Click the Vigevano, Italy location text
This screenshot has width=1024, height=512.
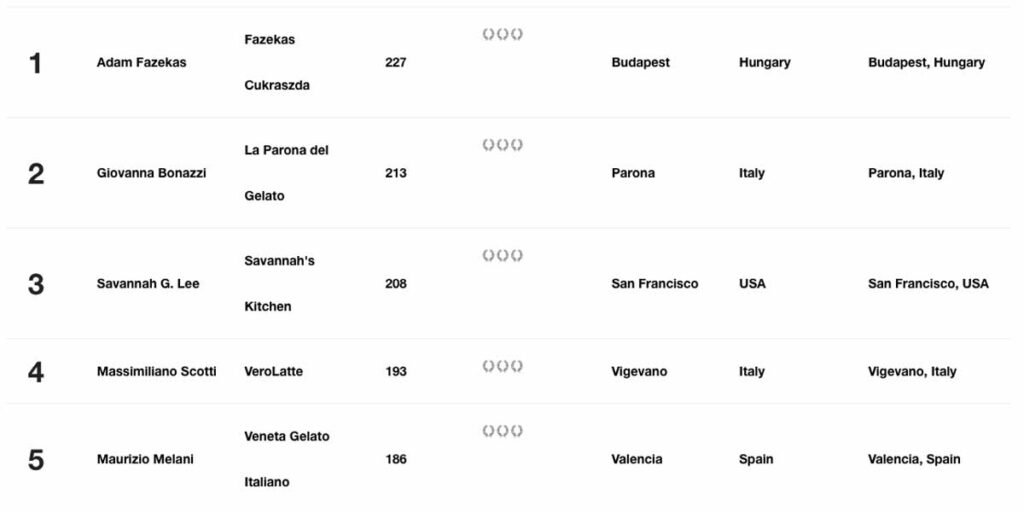[x=912, y=371]
